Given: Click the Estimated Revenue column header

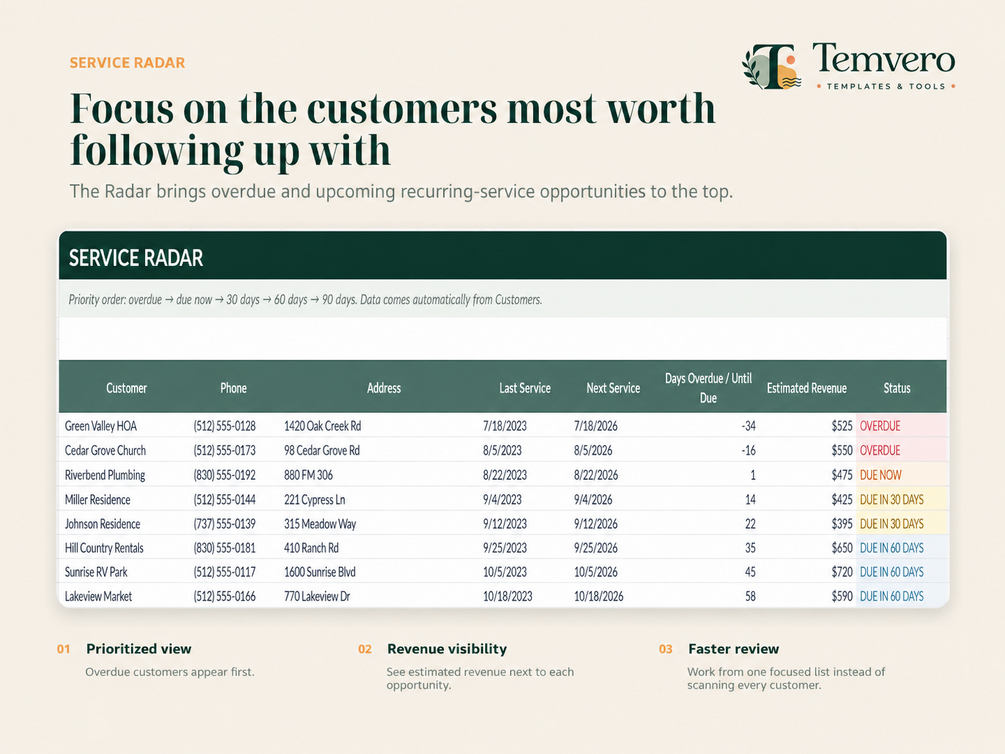Looking at the screenshot, I should [806, 388].
